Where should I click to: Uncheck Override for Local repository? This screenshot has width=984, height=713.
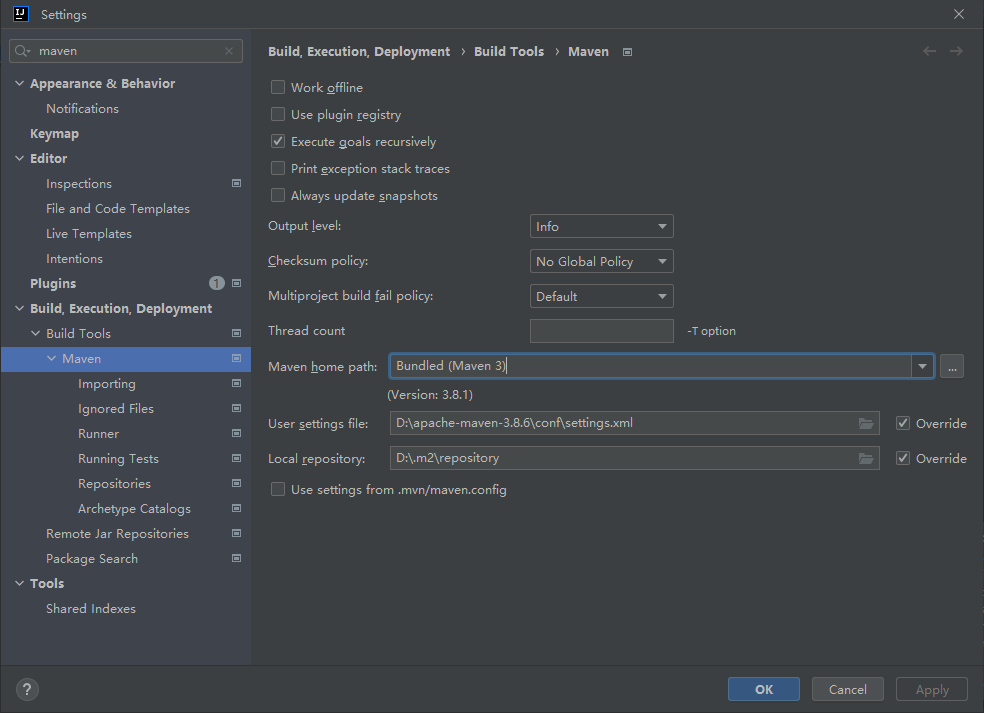coord(903,458)
